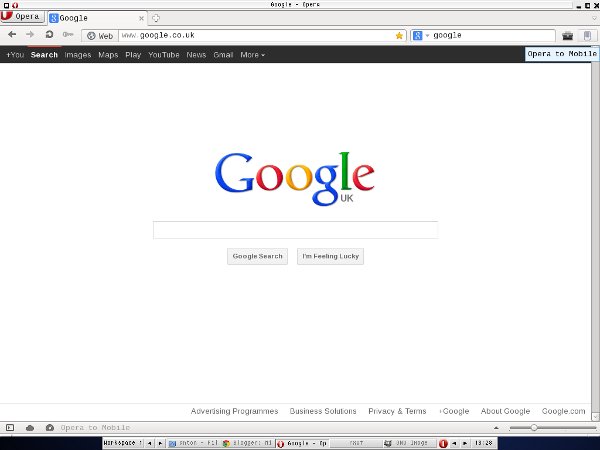This screenshot has width=600, height=450.
Task: Open the zoom menu arrow beside the slider
Action: coord(496,427)
